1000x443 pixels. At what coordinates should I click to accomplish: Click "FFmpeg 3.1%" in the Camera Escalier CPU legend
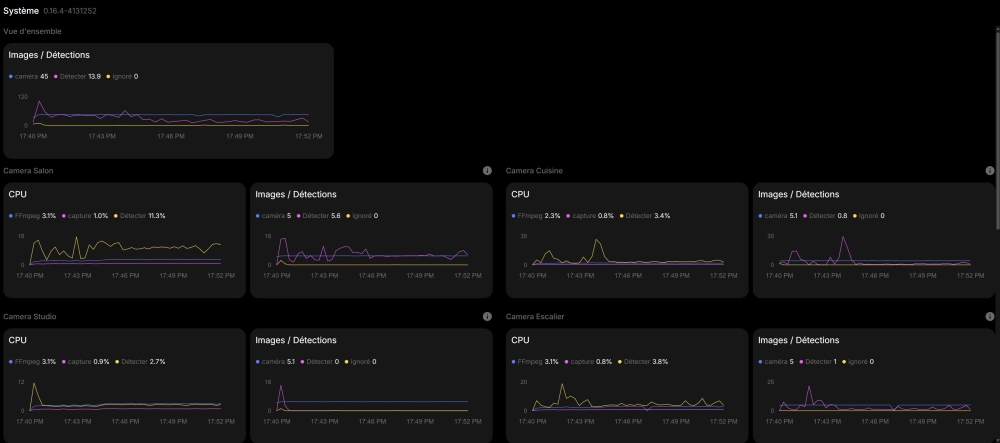535,362
